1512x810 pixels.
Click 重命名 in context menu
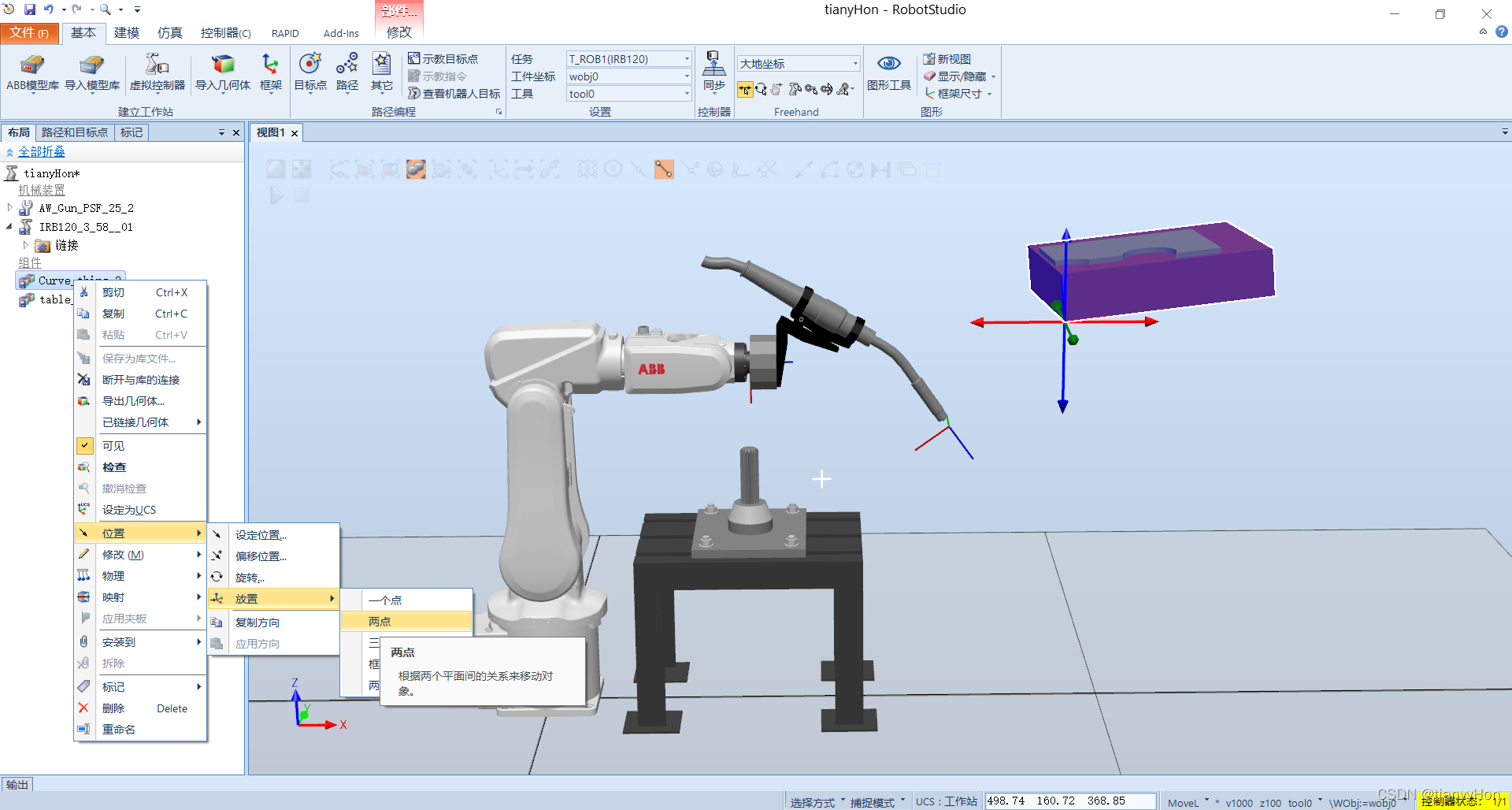point(140,730)
